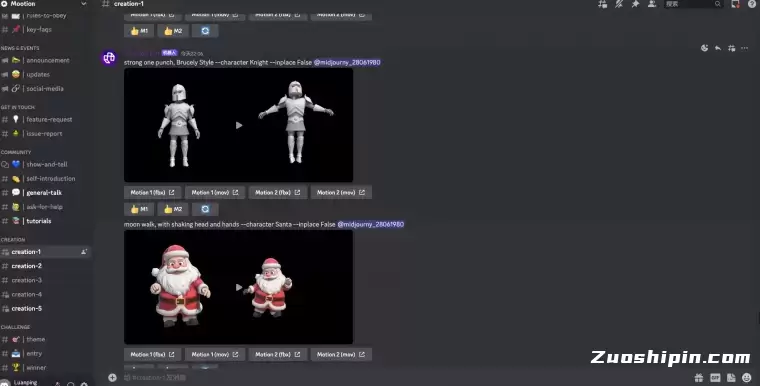760x386 pixels.
Task: Open the @midjourny_28061980 mention in the Santa prompt
Action: point(371,225)
